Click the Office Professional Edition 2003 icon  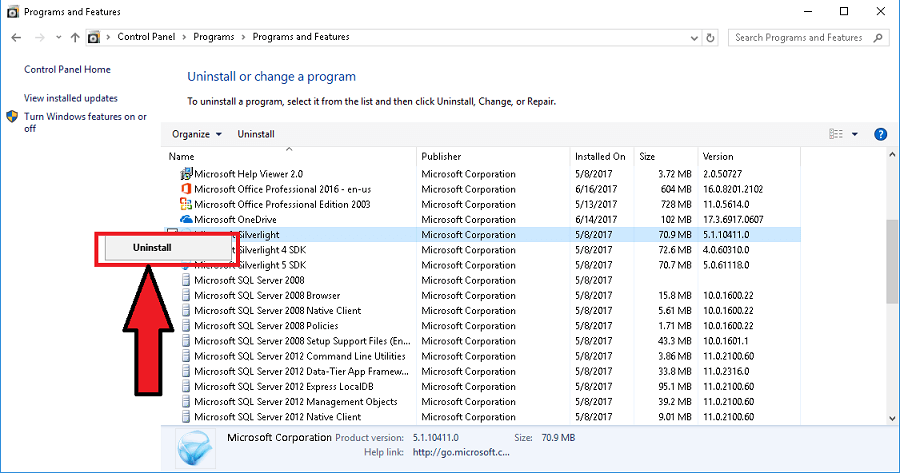tap(185, 204)
